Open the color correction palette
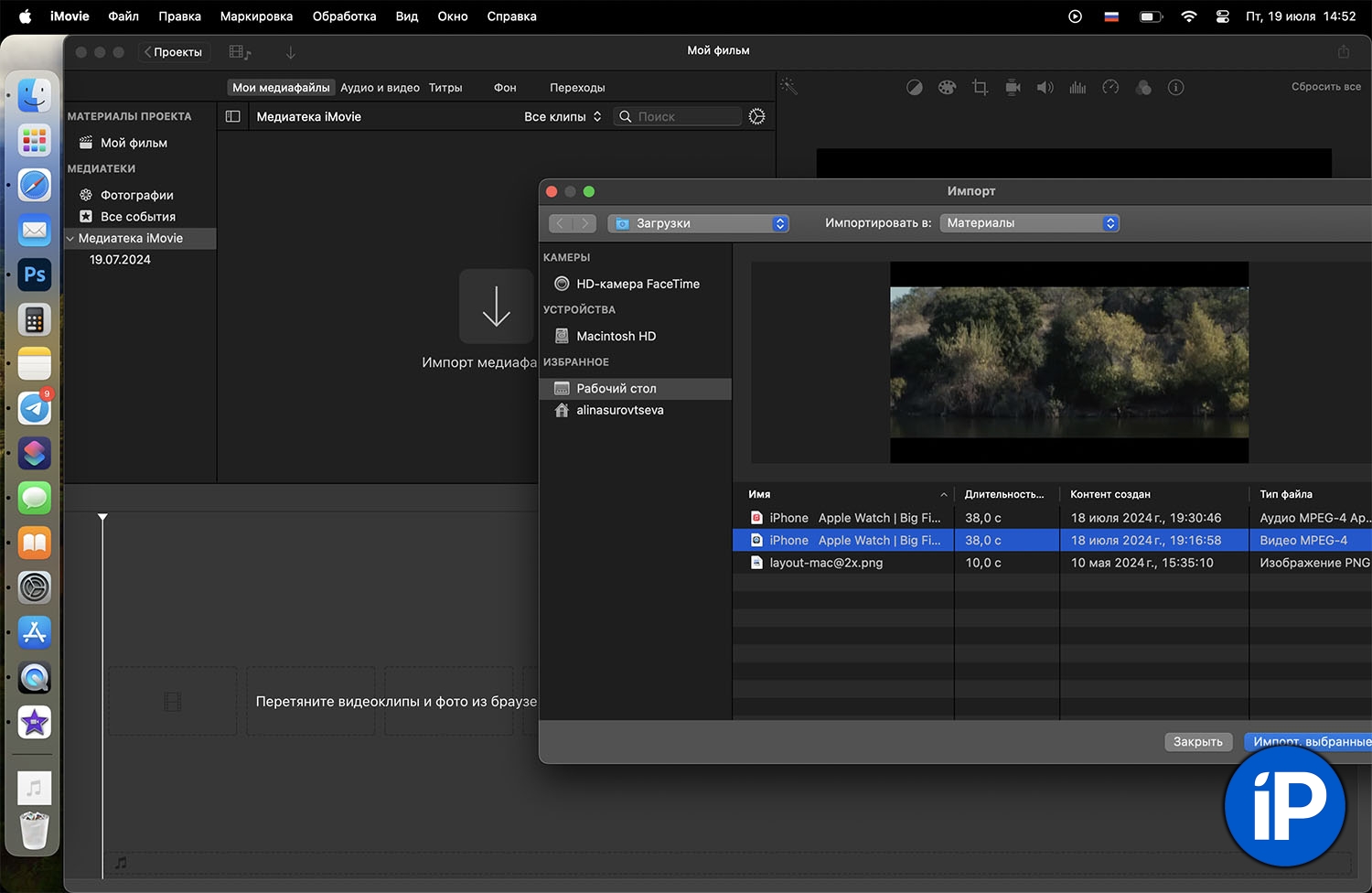The height and width of the screenshot is (893, 1372). pyautogui.click(x=947, y=88)
